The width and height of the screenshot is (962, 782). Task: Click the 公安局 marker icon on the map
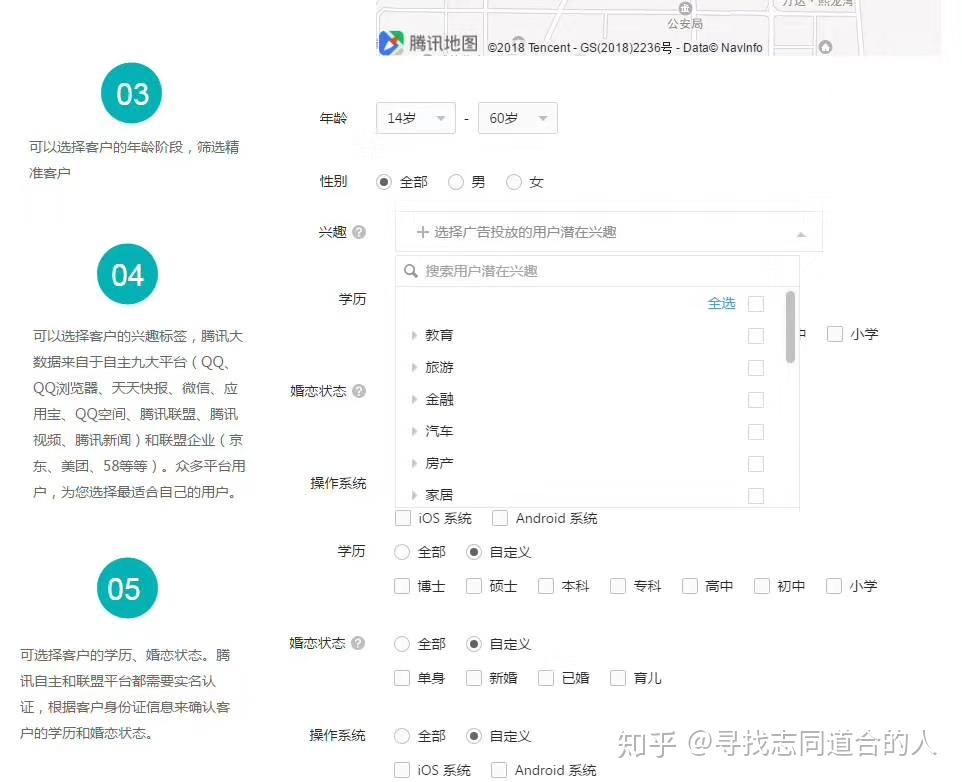[685, 9]
